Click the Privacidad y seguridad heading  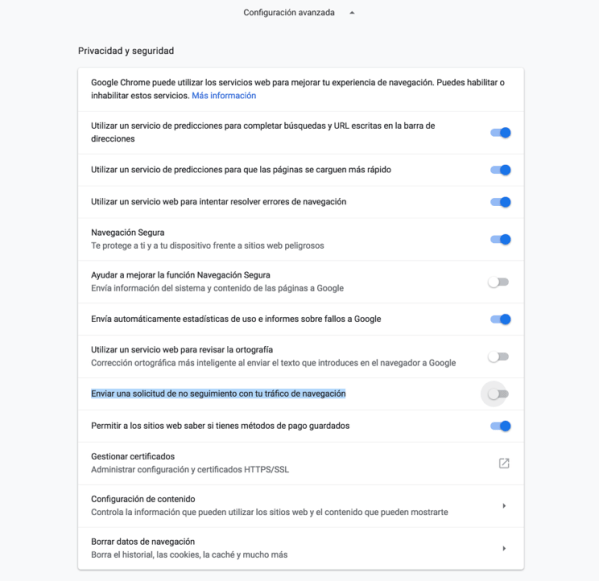[x=126, y=51]
